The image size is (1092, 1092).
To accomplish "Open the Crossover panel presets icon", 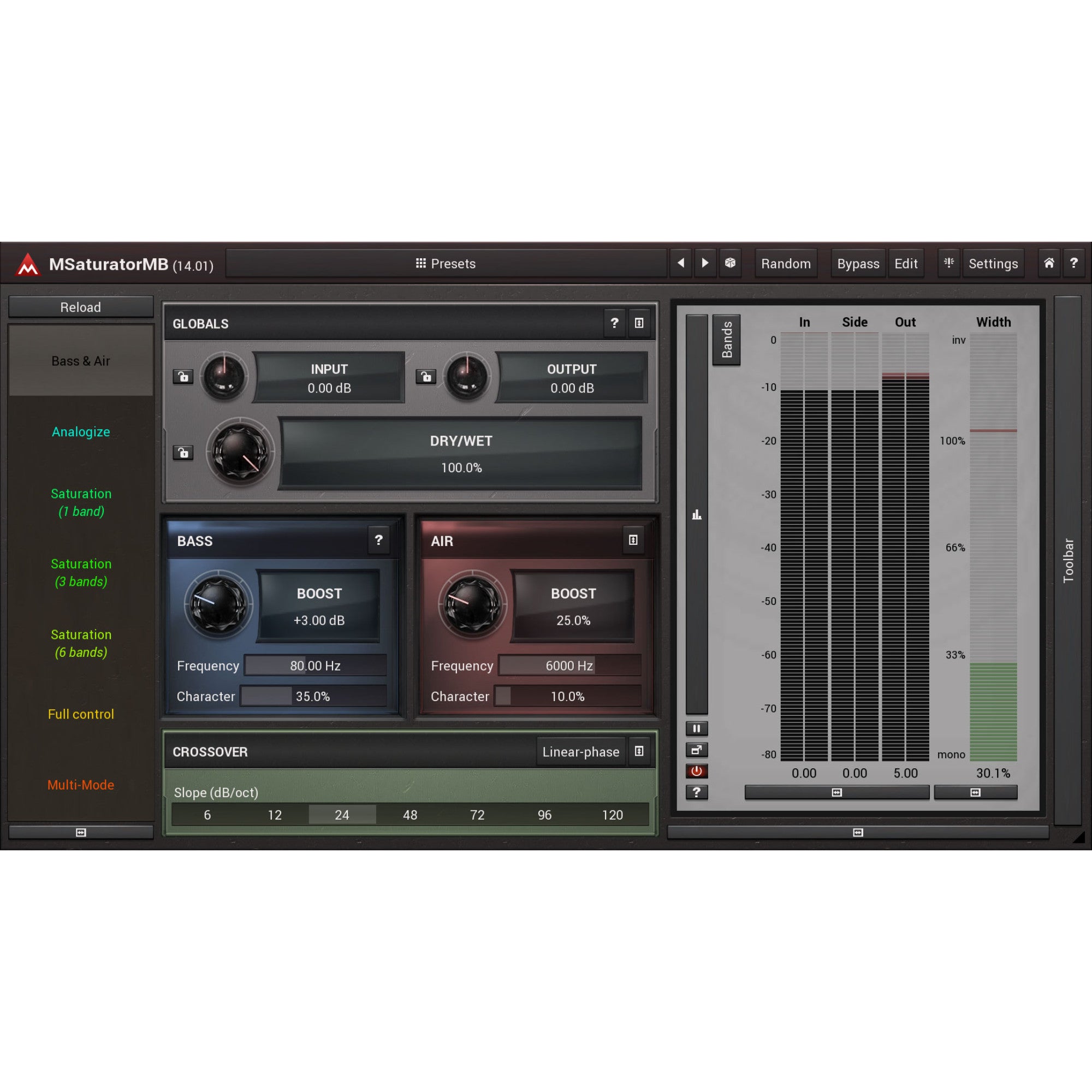I will coord(639,751).
